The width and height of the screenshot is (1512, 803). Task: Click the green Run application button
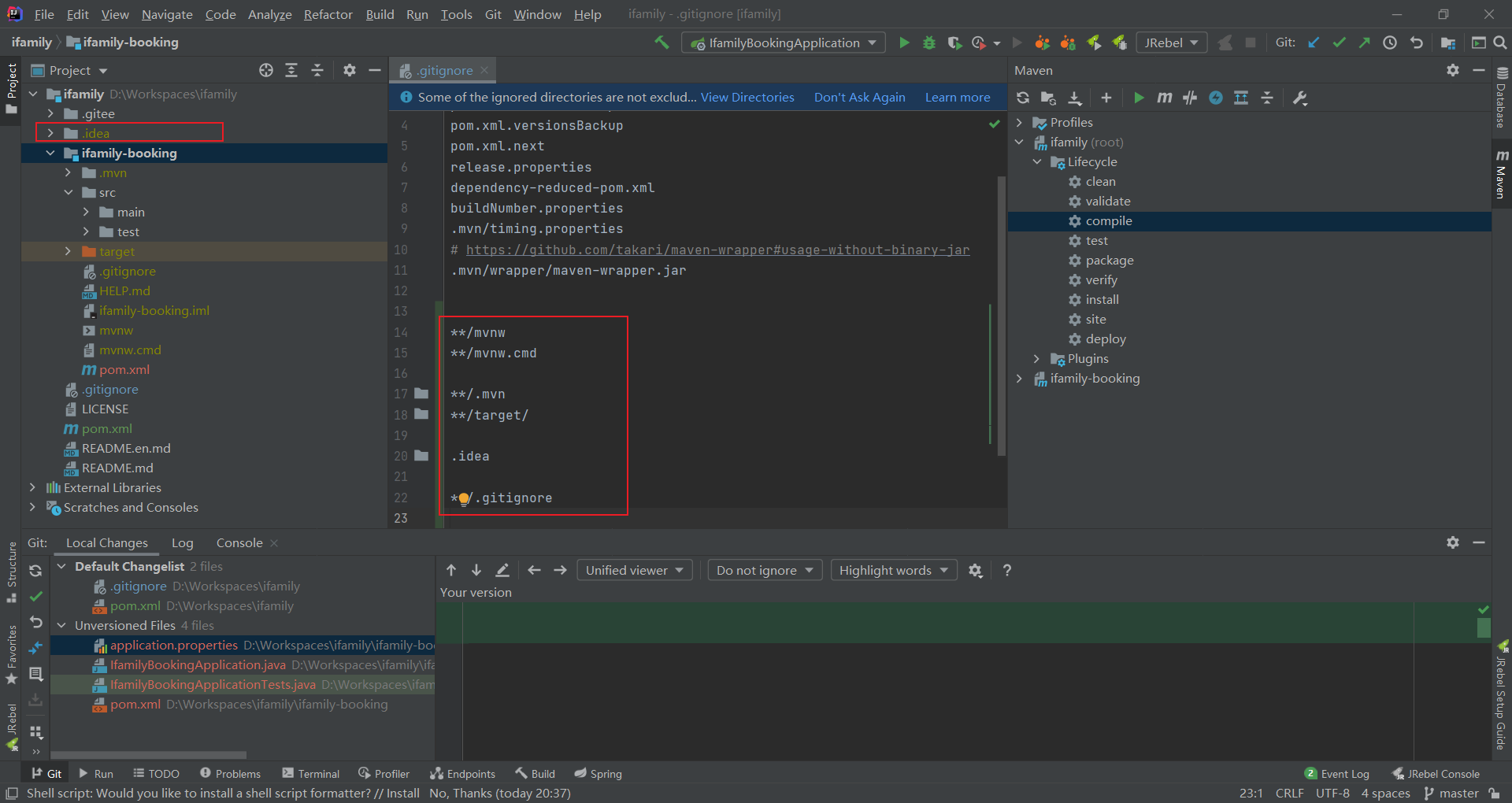click(x=904, y=43)
